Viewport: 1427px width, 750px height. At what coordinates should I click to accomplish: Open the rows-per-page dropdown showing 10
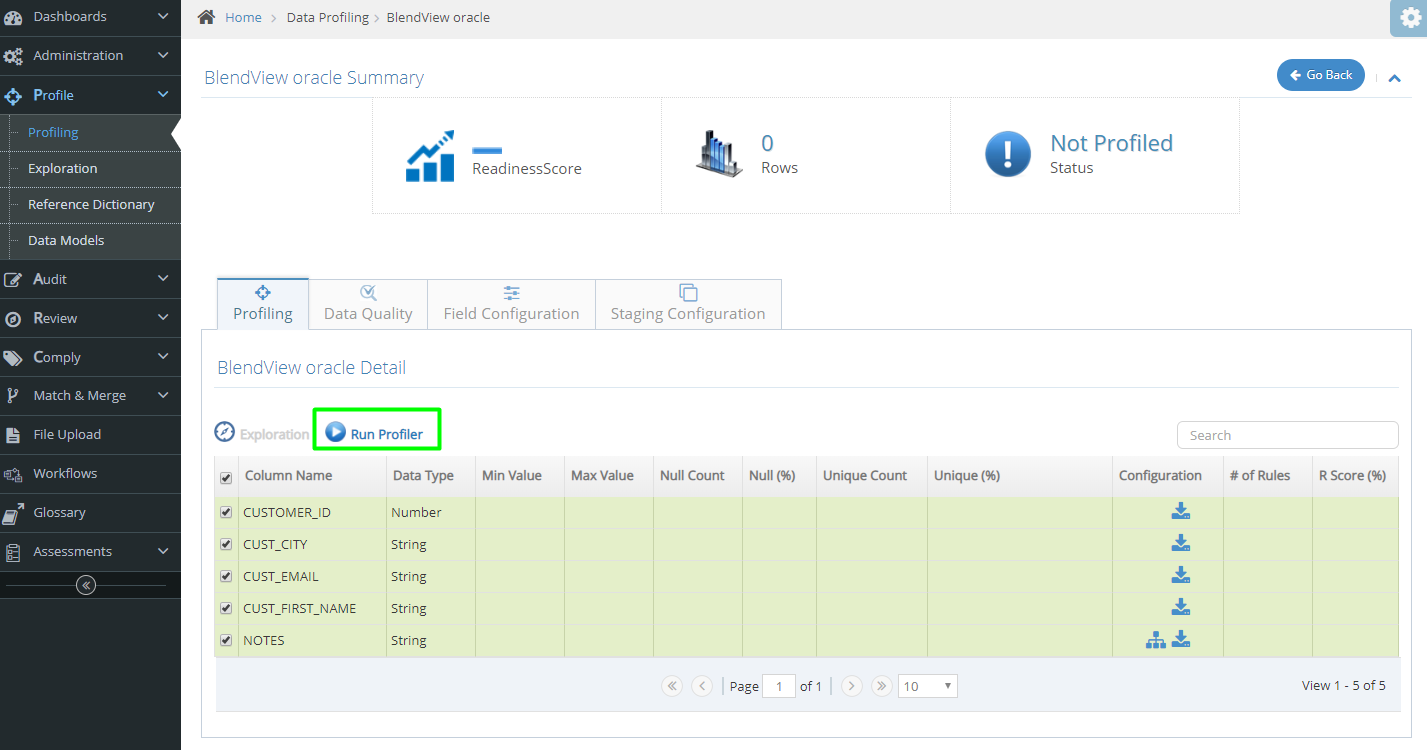click(928, 686)
